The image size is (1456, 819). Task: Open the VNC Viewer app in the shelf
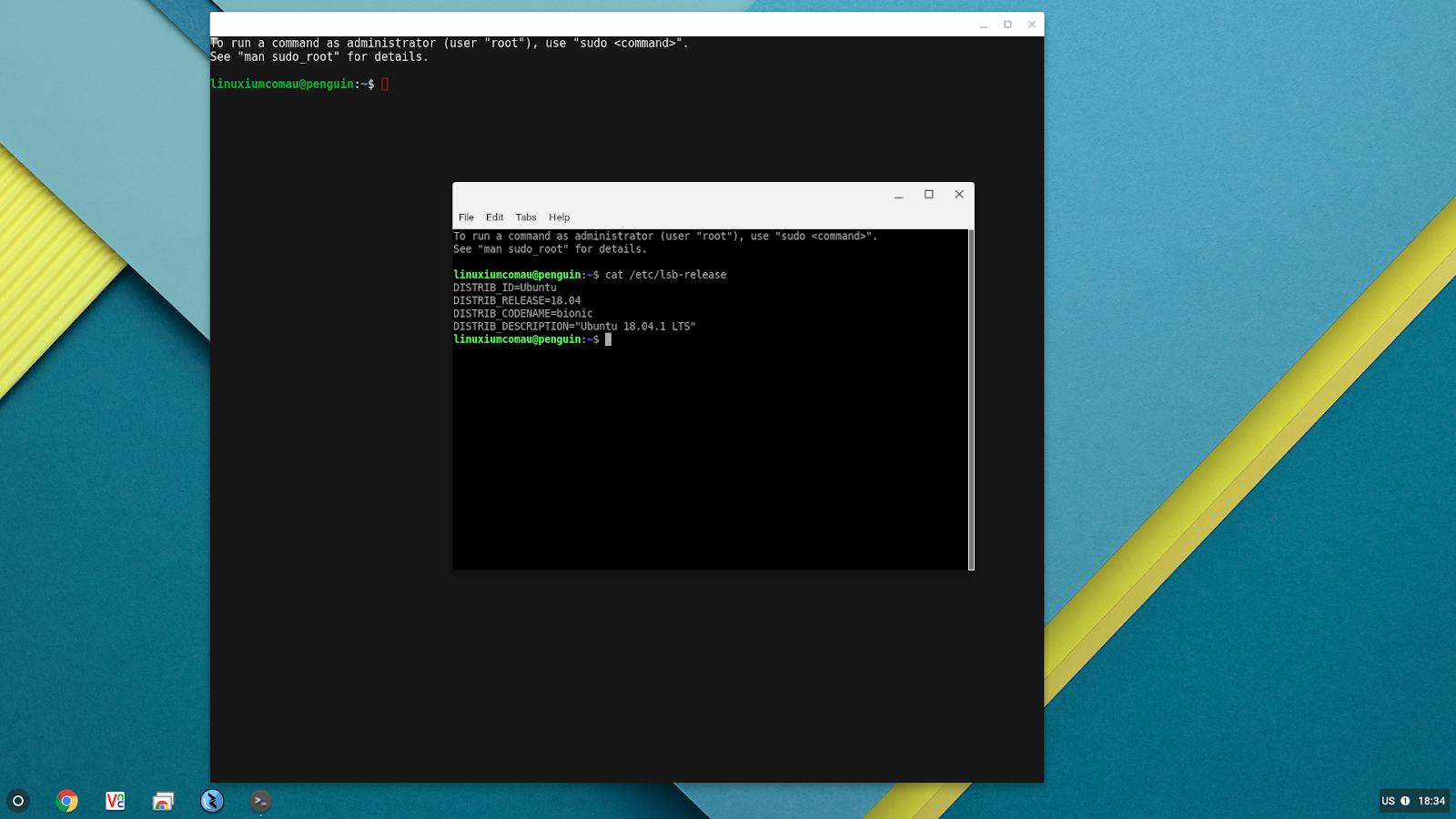[x=115, y=801]
